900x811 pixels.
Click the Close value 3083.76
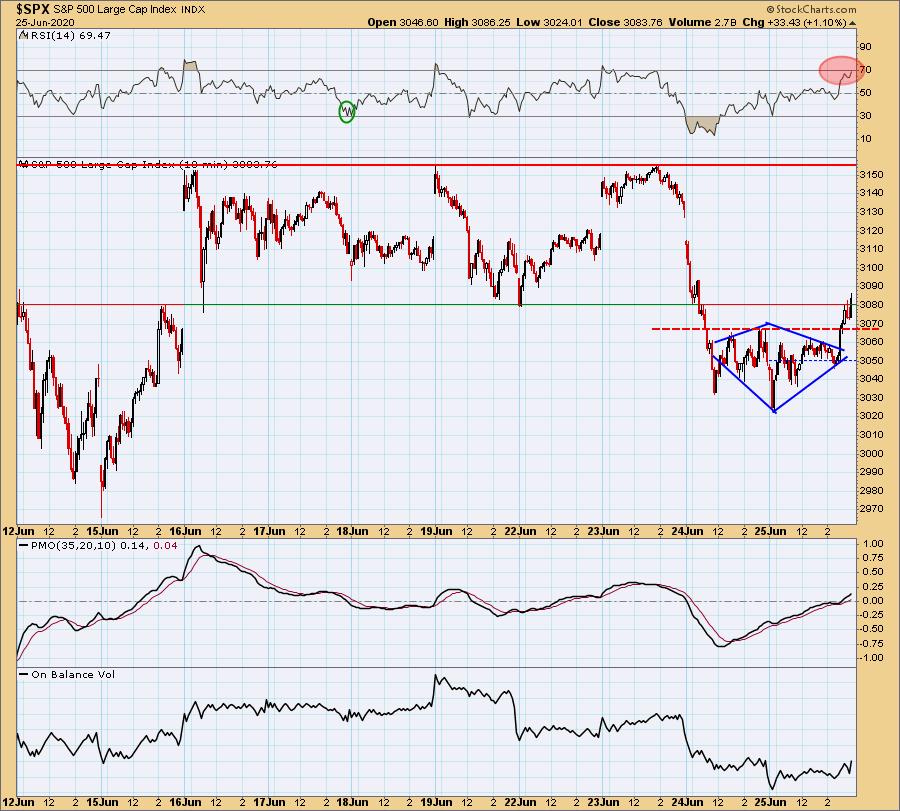[x=642, y=22]
